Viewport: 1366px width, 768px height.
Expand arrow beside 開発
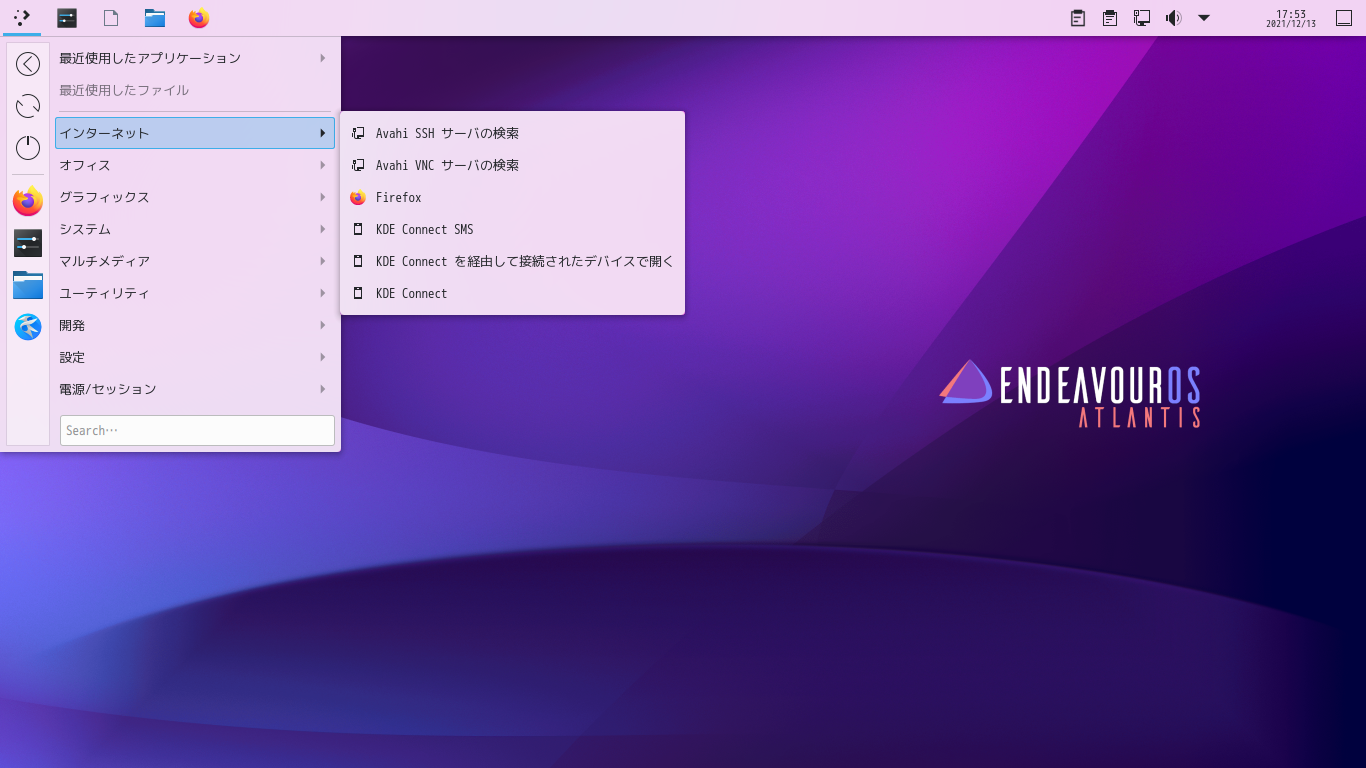pos(322,325)
